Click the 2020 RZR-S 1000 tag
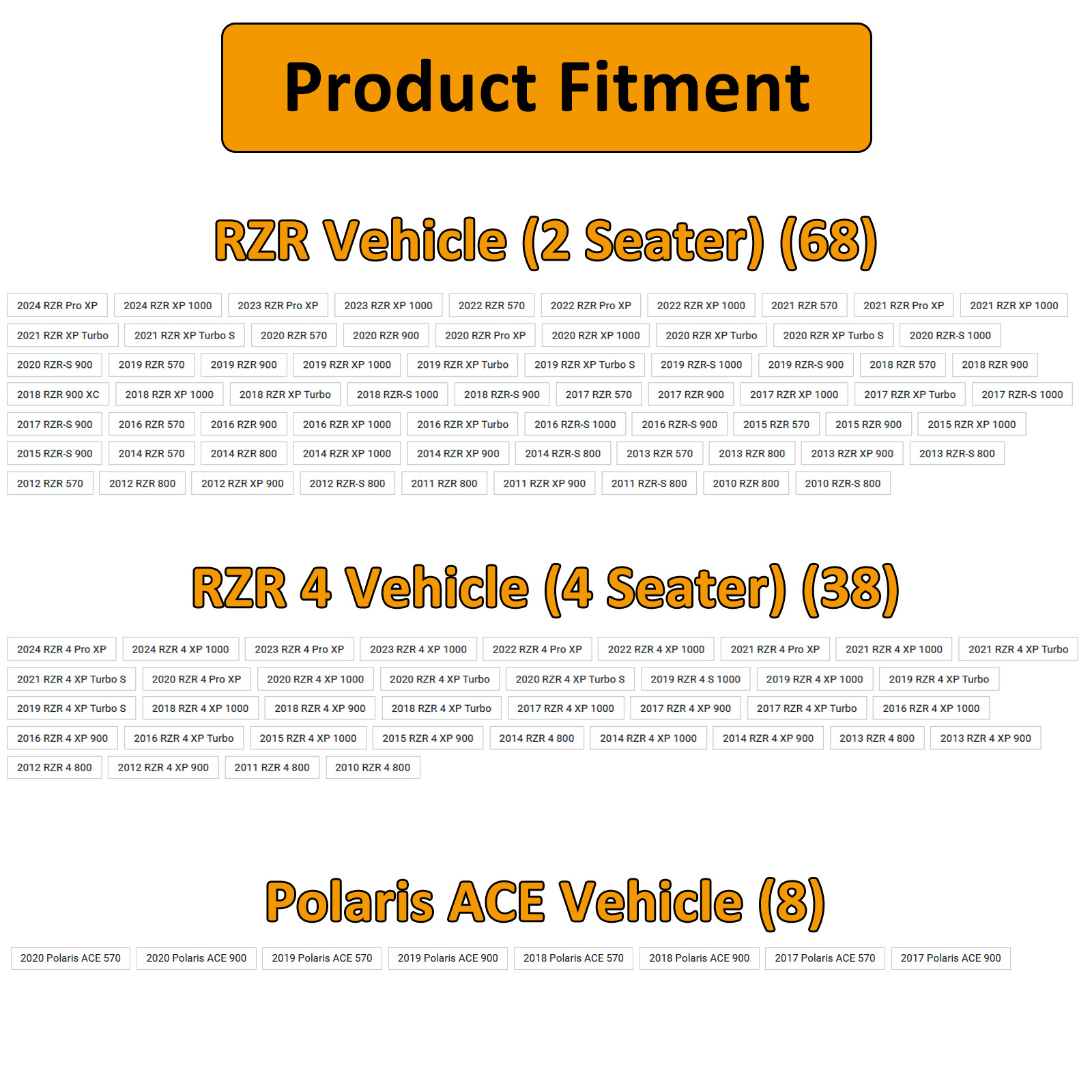Screen dimensions: 1092x1092 click(950, 335)
